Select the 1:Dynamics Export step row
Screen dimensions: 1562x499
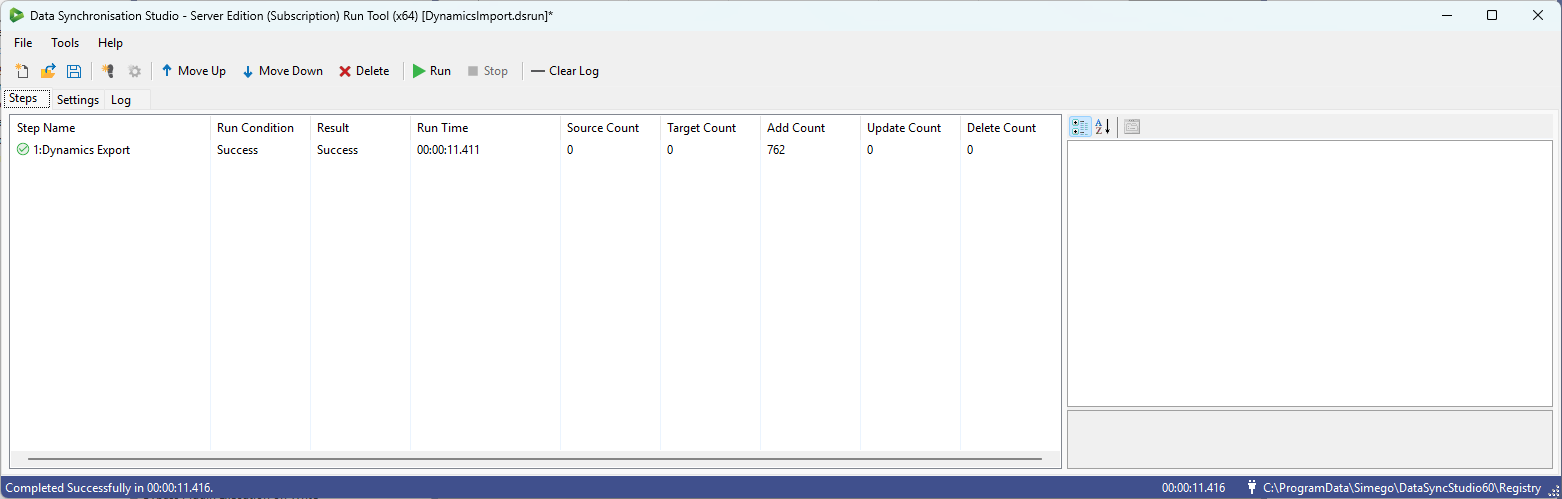coord(535,150)
